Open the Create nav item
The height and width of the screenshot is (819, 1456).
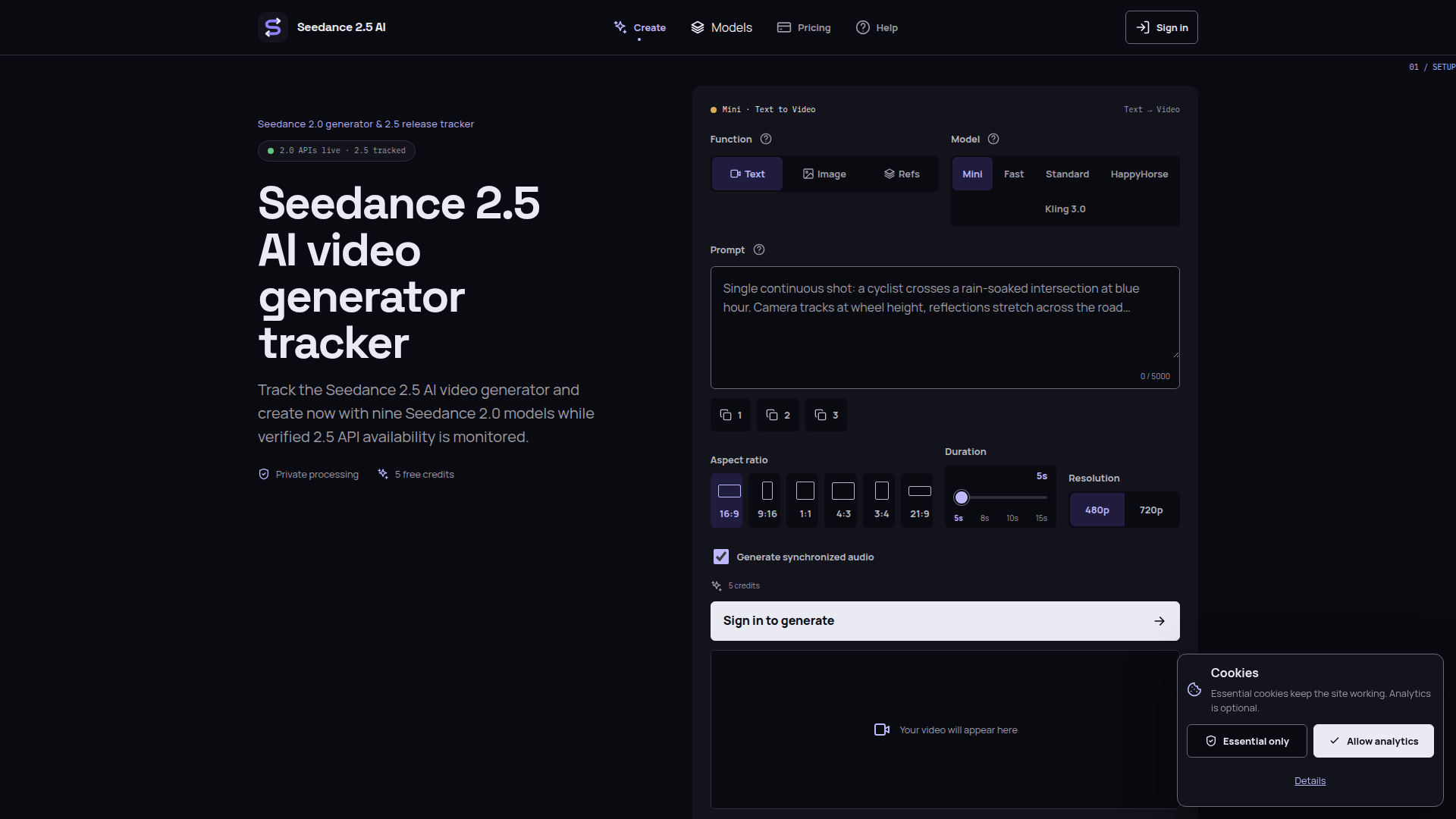[x=639, y=27]
